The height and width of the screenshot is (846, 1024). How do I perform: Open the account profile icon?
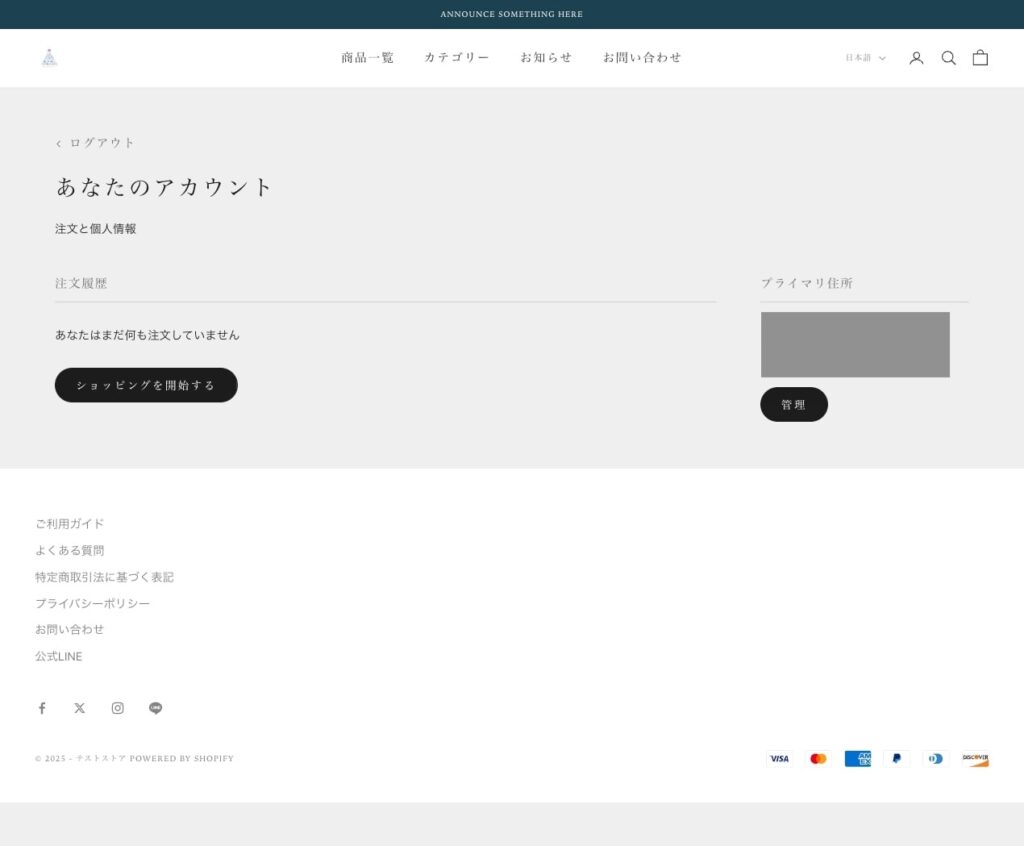(916, 58)
